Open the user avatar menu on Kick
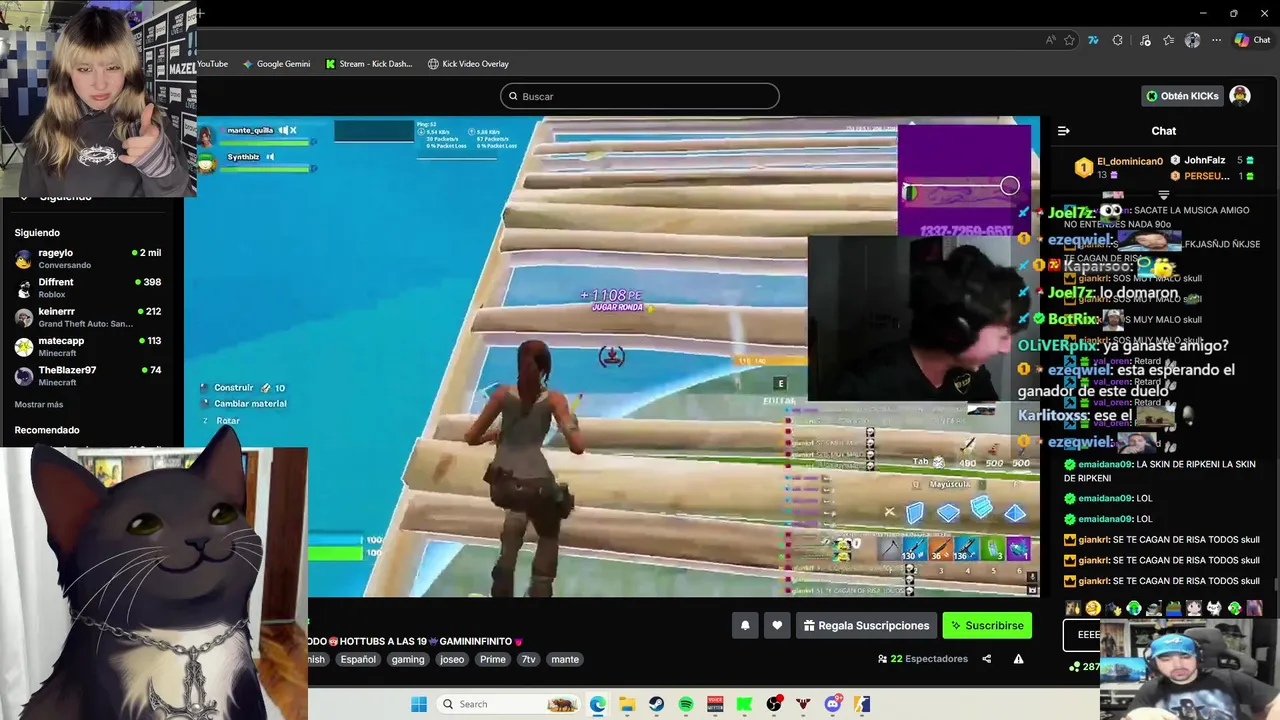The width and height of the screenshot is (1280, 720). point(1240,96)
